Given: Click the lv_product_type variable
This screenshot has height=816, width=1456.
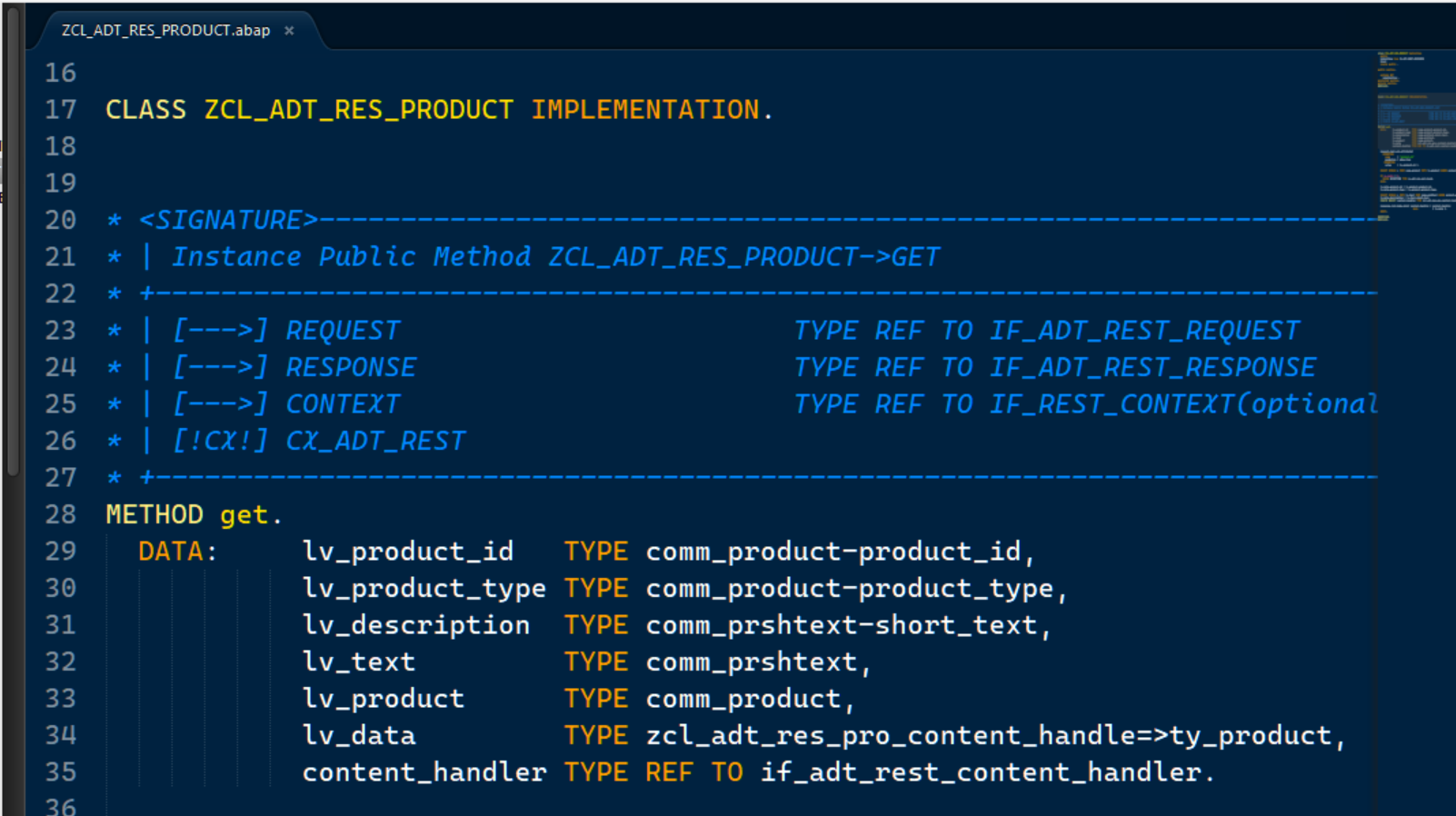Looking at the screenshot, I should click(x=424, y=589).
